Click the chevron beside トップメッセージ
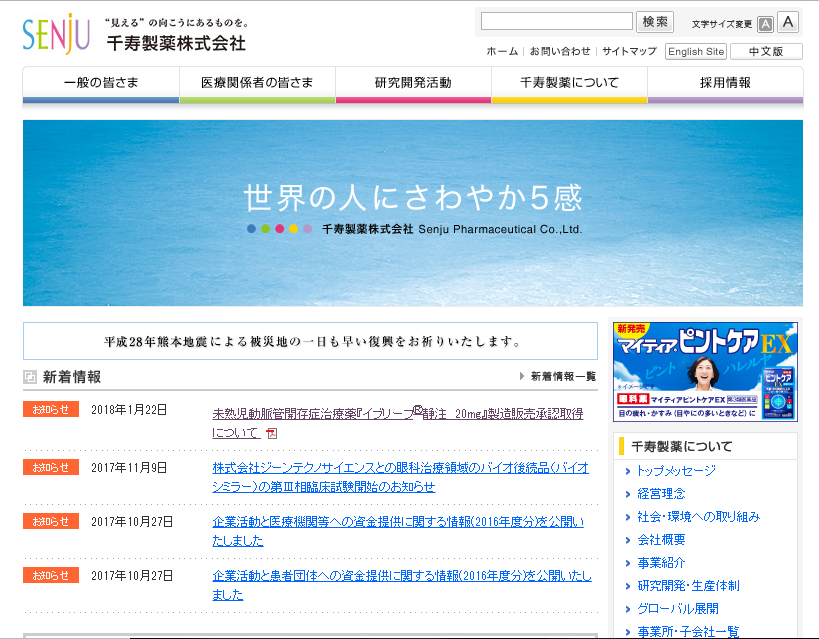This screenshot has height=639, width=819. coord(628,471)
